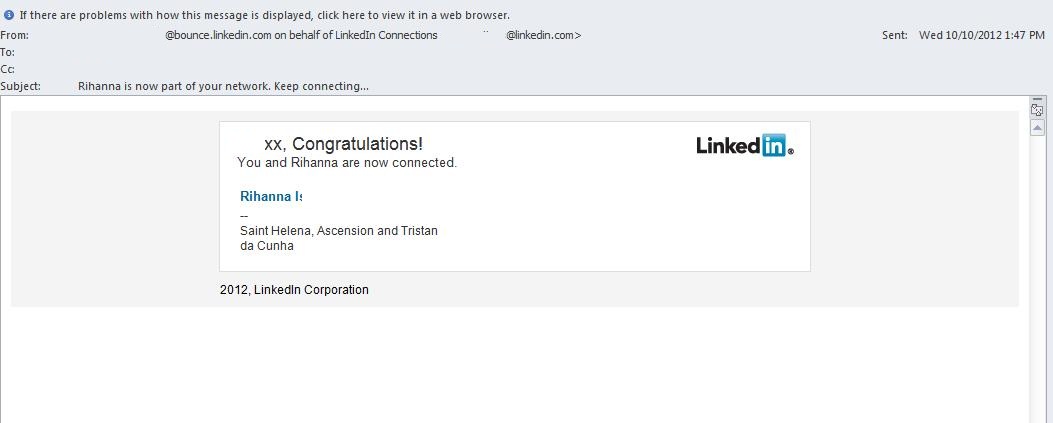Open the Rihanna profile name link
The height and width of the screenshot is (423, 1053).
[270, 196]
